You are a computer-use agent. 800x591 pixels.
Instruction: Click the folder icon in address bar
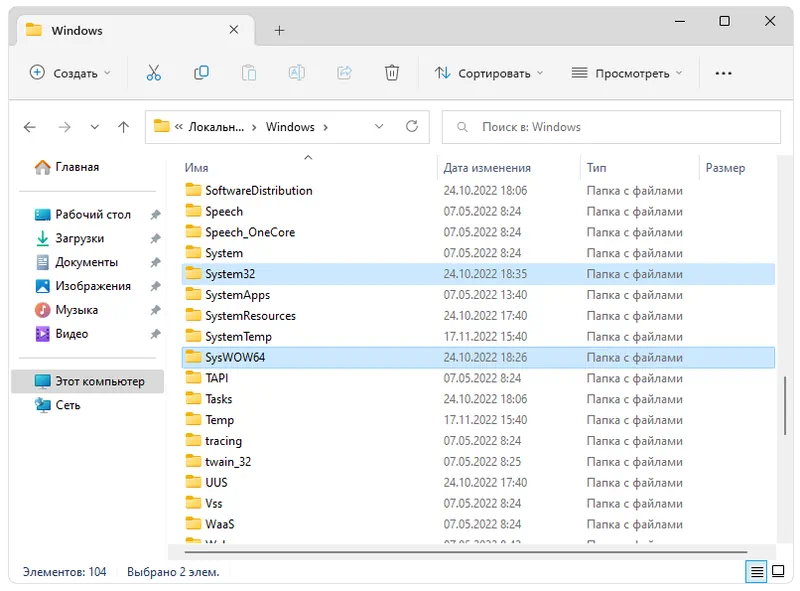tap(162, 126)
